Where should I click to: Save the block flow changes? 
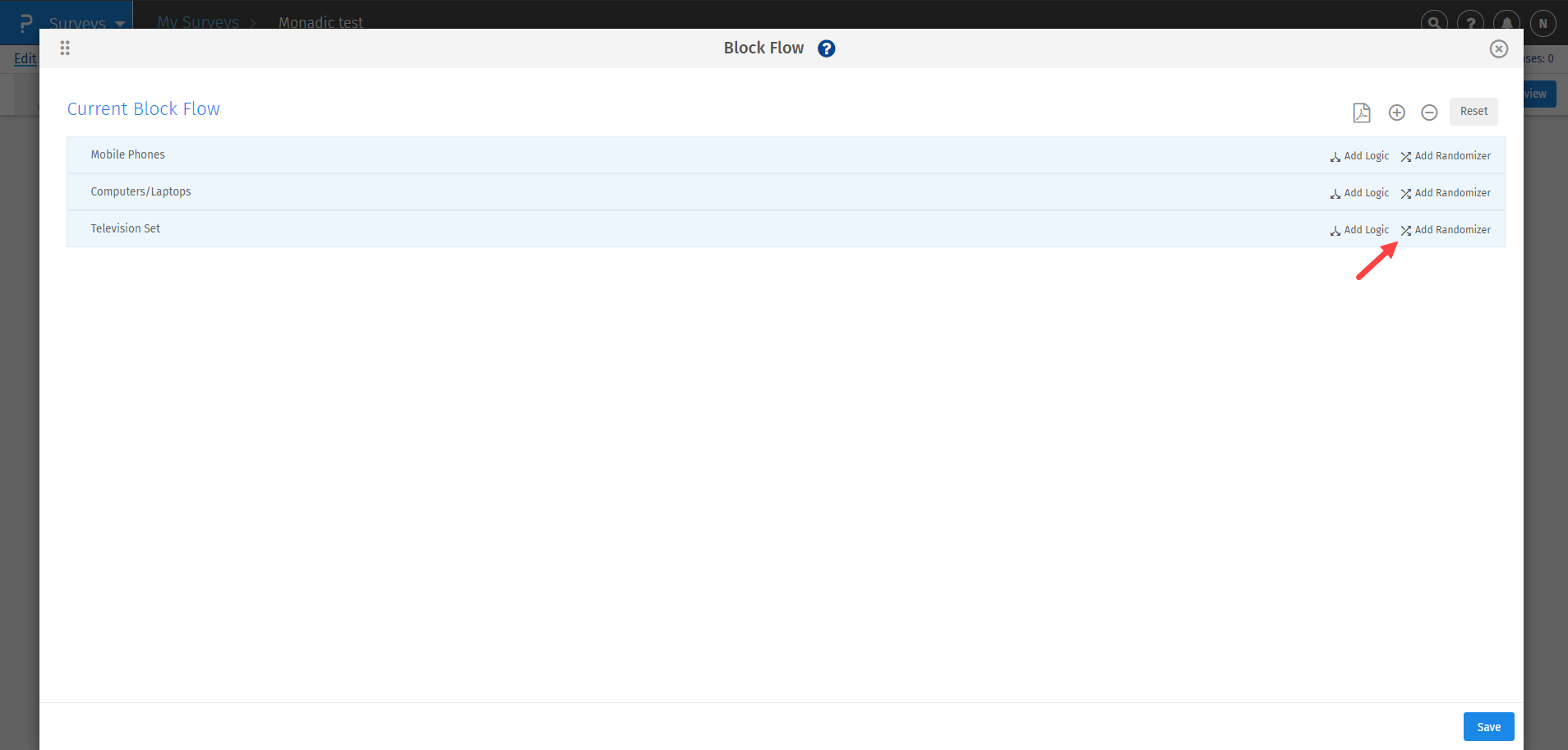tap(1487, 726)
